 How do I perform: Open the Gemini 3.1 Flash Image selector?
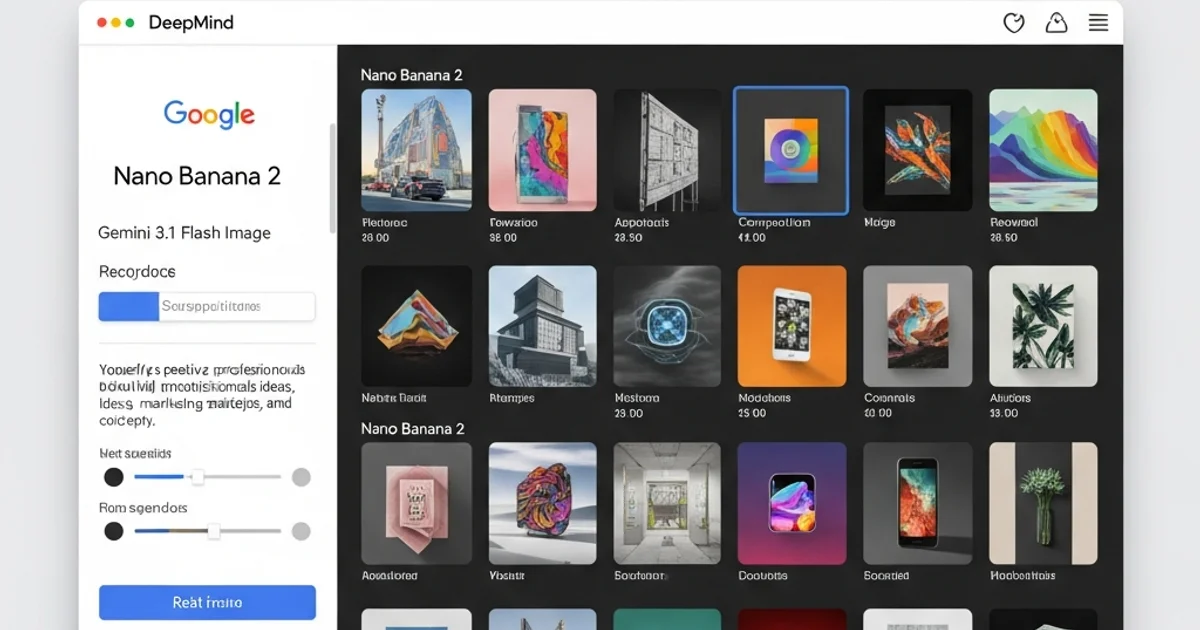[x=185, y=233]
